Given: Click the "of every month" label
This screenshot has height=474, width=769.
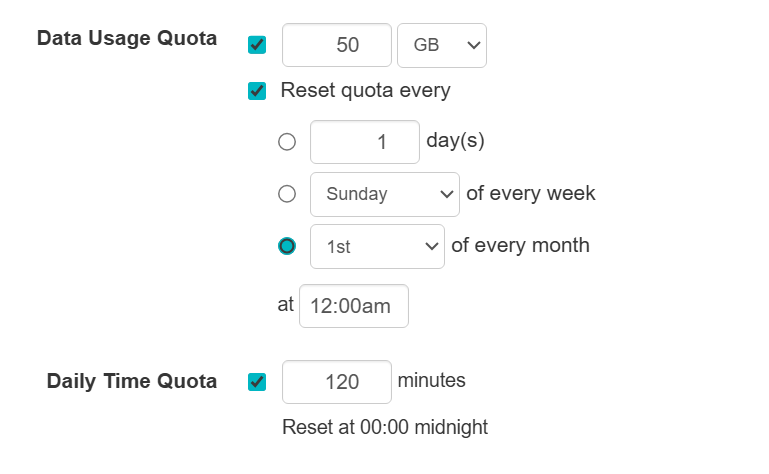Looking at the screenshot, I should pos(520,245).
